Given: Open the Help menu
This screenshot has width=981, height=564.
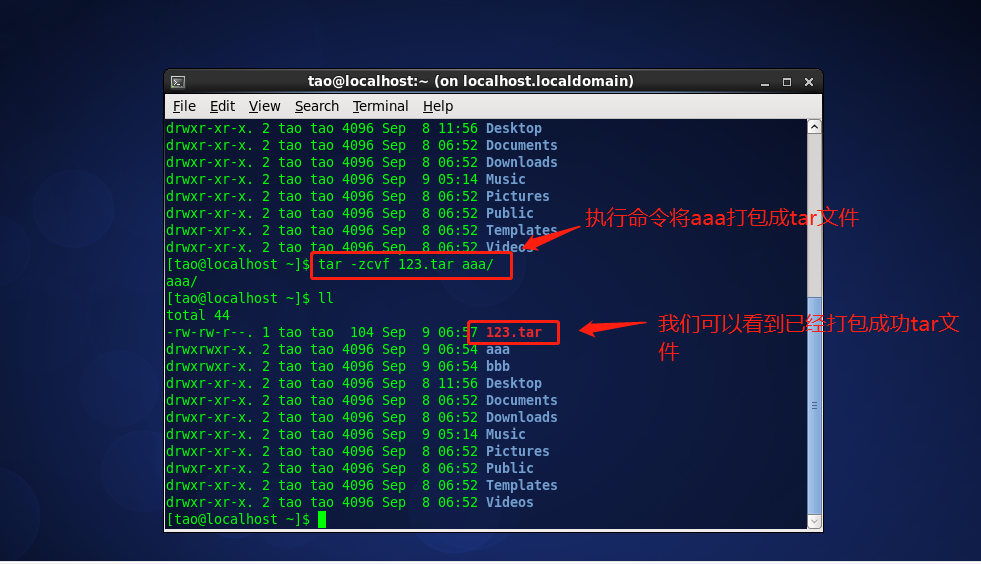Looking at the screenshot, I should 437,106.
